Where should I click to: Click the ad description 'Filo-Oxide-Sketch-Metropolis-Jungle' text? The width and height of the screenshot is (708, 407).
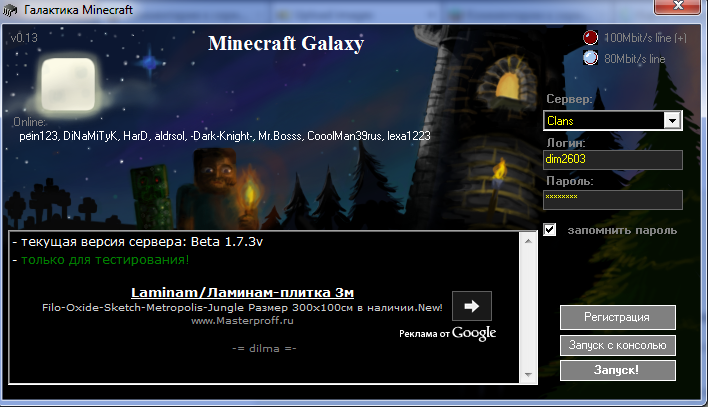[x=144, y=308]
